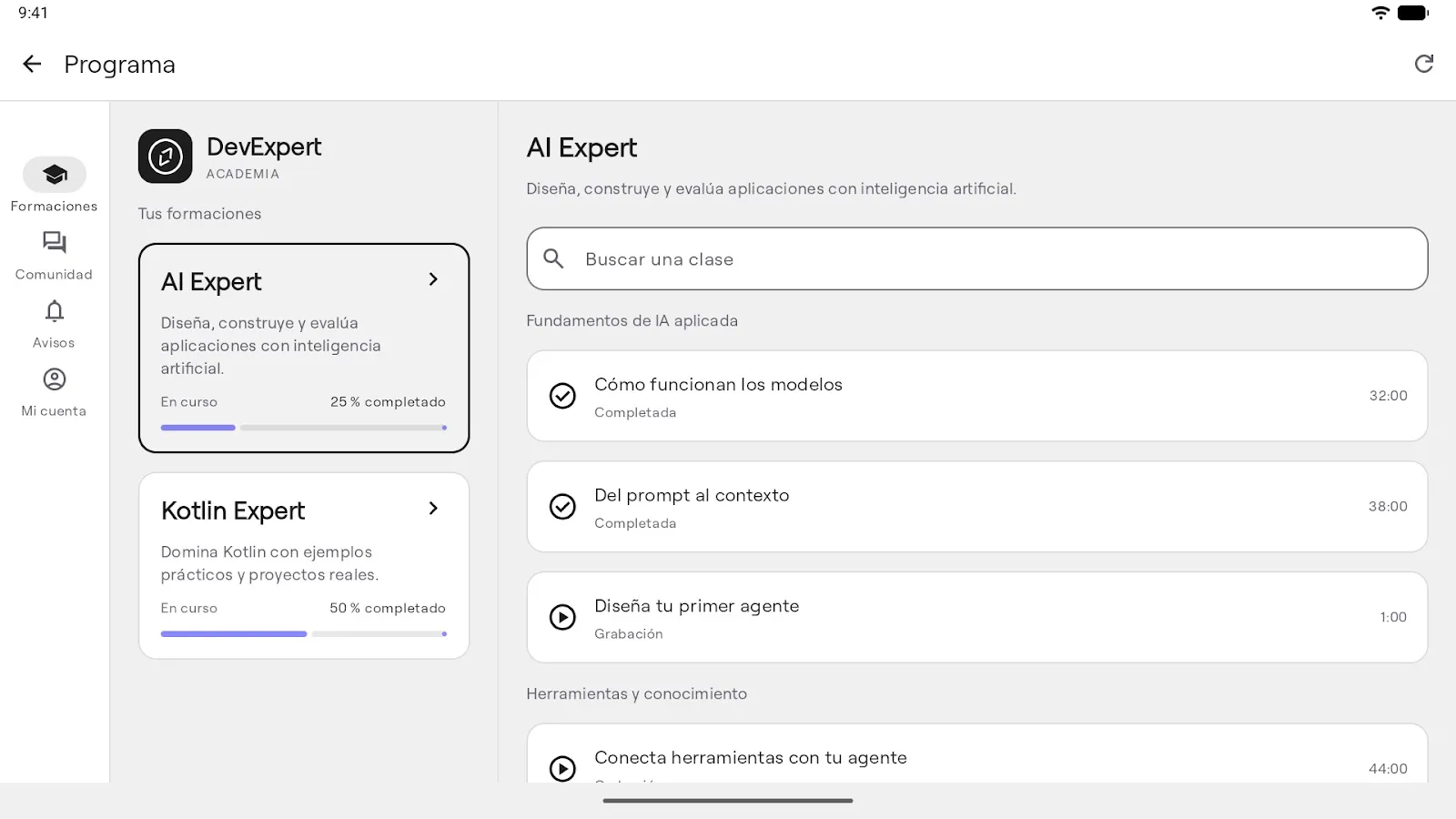Click the '50 % completado' label

pos(388,608)
